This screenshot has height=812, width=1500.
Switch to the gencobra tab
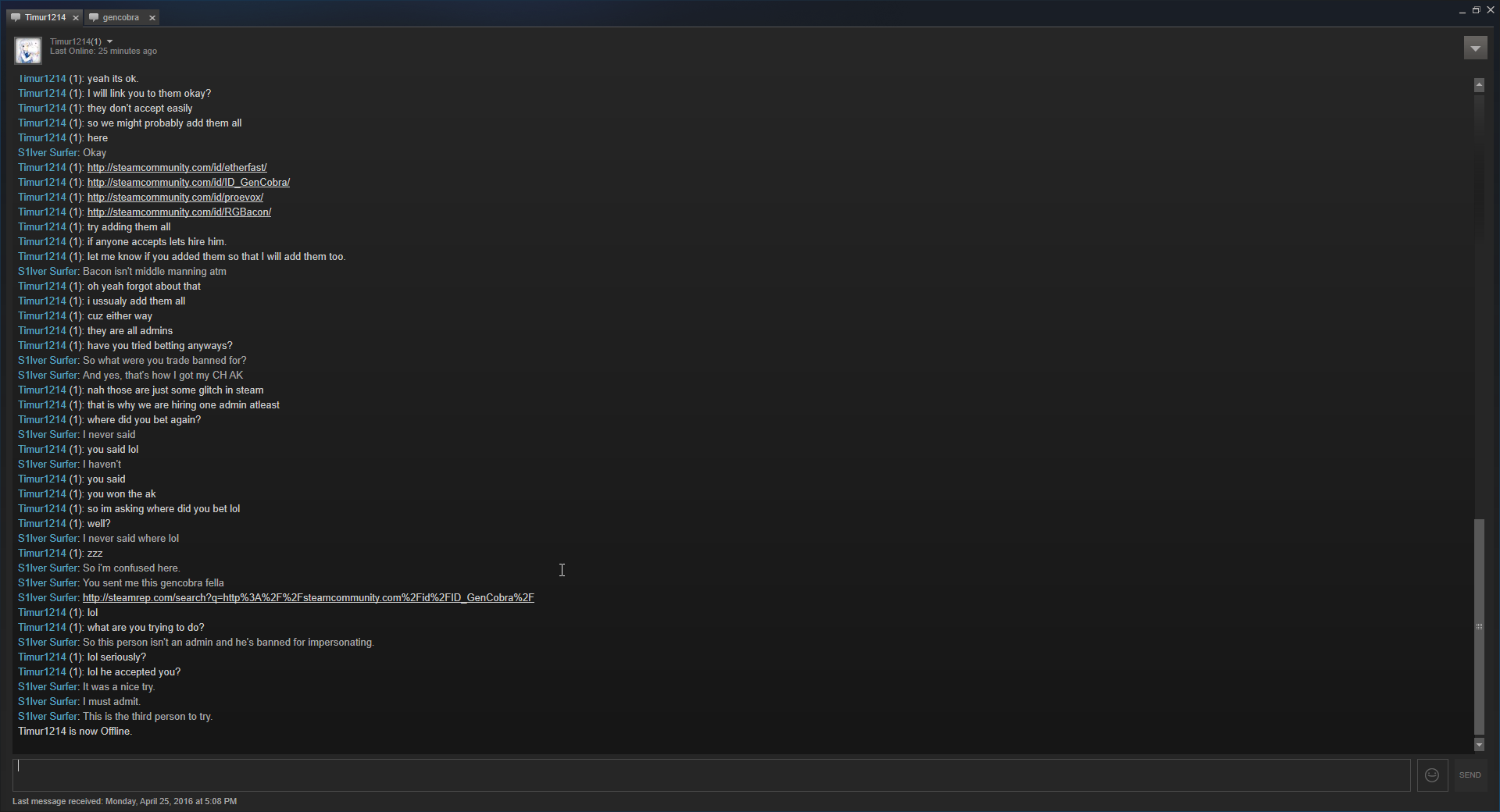click(x=122, y=17)
